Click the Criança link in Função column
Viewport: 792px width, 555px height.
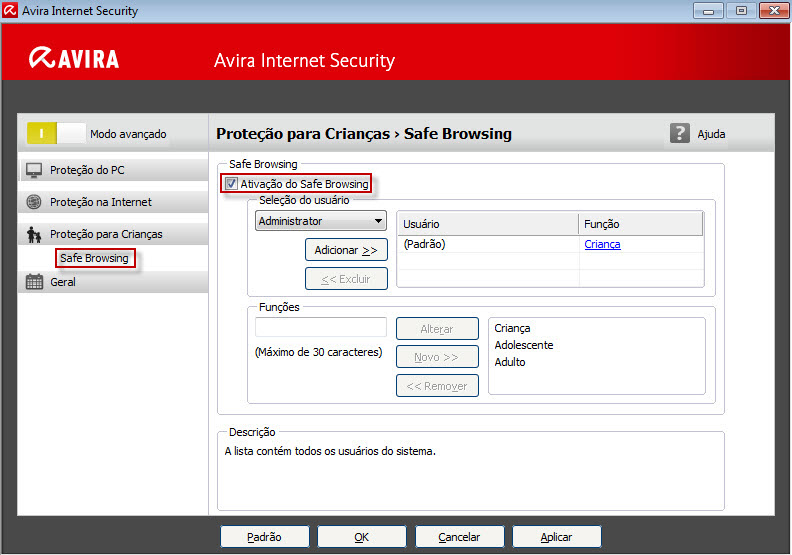pos(602,244)
